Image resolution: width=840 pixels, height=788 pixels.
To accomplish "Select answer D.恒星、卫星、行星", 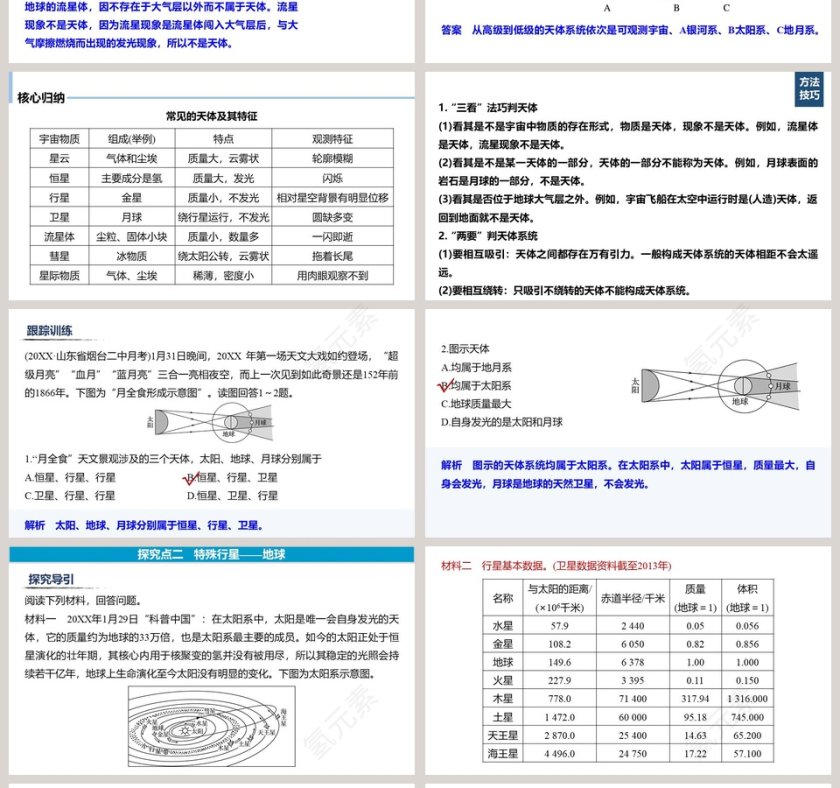I will tap(232, 495).
